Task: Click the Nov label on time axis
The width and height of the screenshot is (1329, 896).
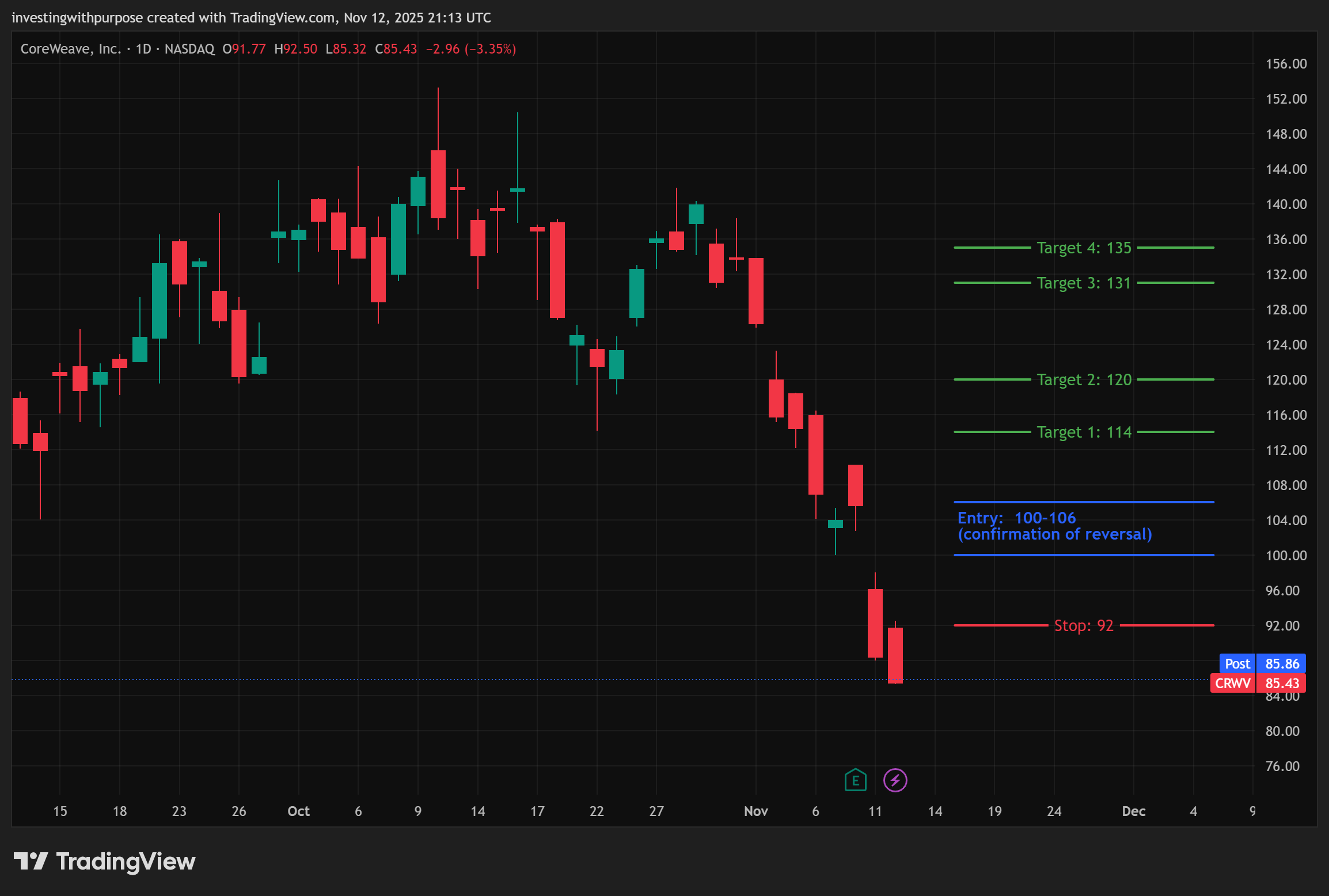Action: pyautogui.click(x=755, y=811)
